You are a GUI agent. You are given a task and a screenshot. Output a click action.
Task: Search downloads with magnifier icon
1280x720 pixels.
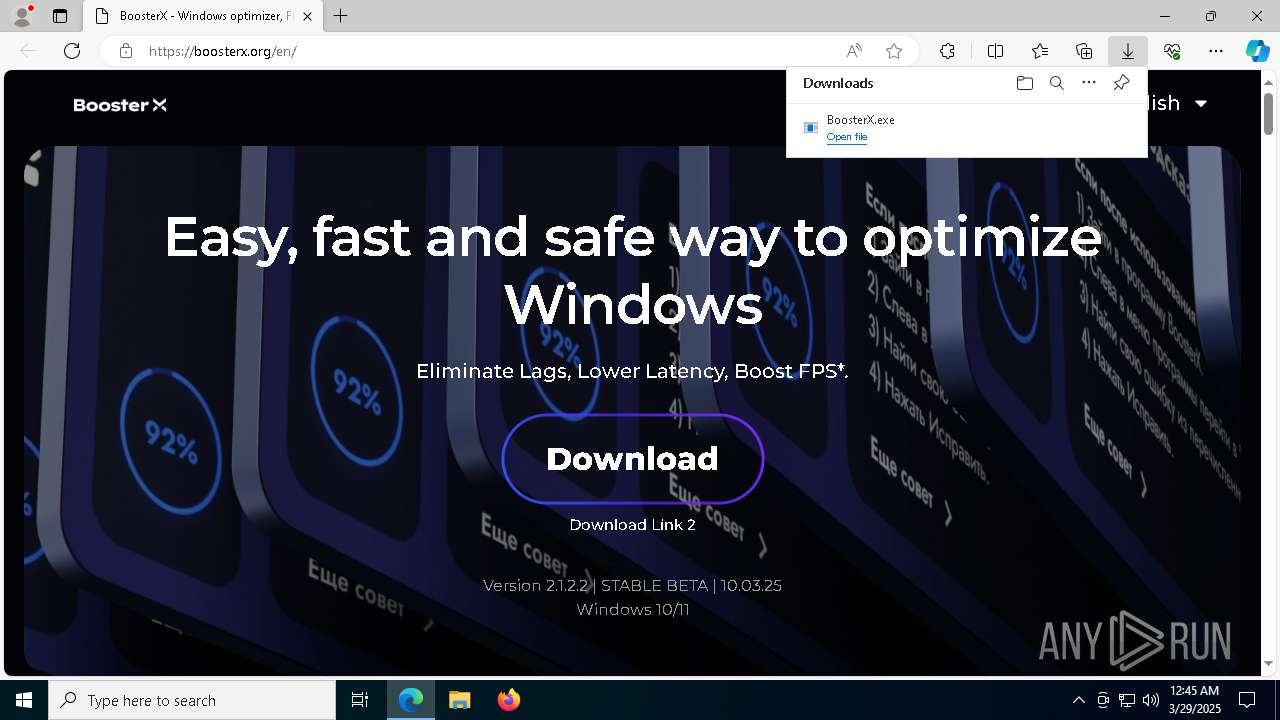[1056, 83]
